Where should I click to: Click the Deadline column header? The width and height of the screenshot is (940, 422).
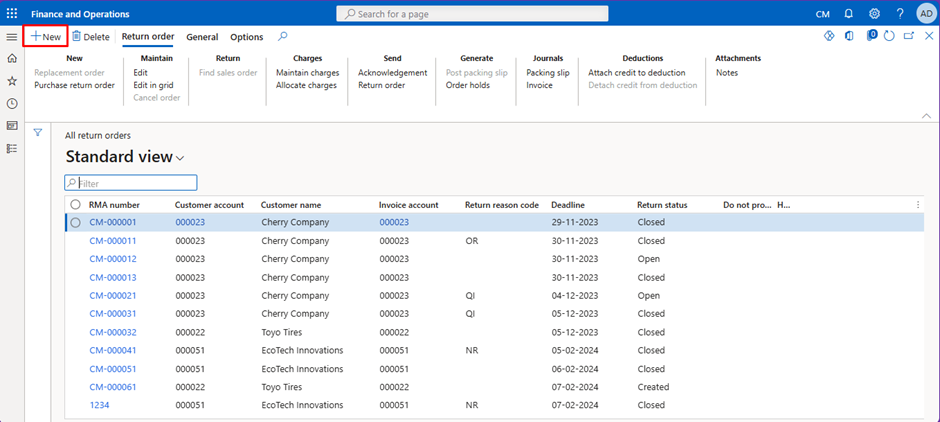coord(568,205)
